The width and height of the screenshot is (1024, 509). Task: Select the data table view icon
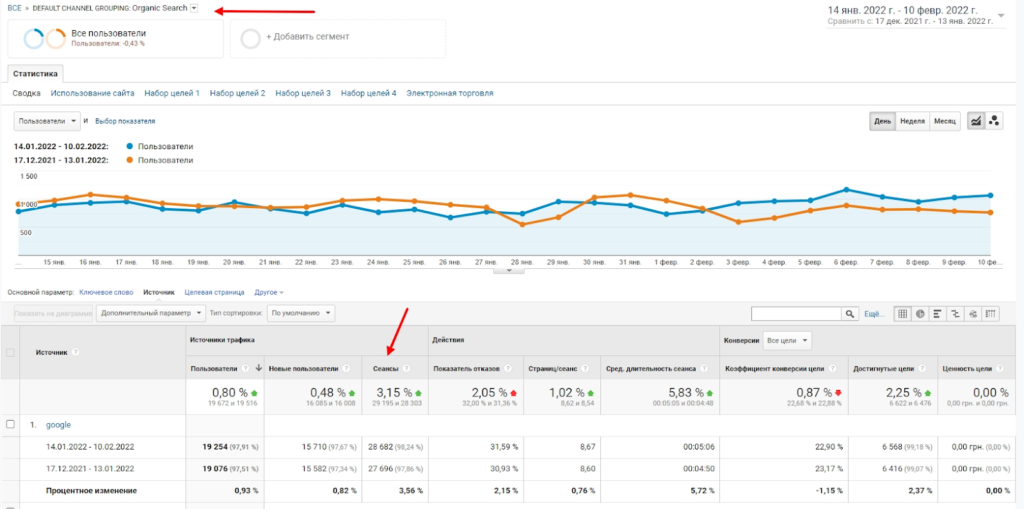[902, 314]
